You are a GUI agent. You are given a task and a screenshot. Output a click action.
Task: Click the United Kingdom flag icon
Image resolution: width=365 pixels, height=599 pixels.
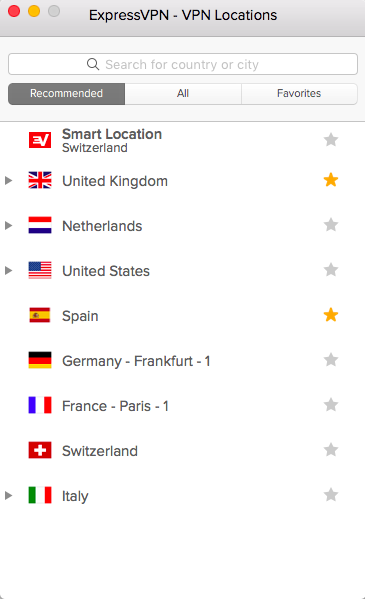pyautogui.click(x=40, y=180)
